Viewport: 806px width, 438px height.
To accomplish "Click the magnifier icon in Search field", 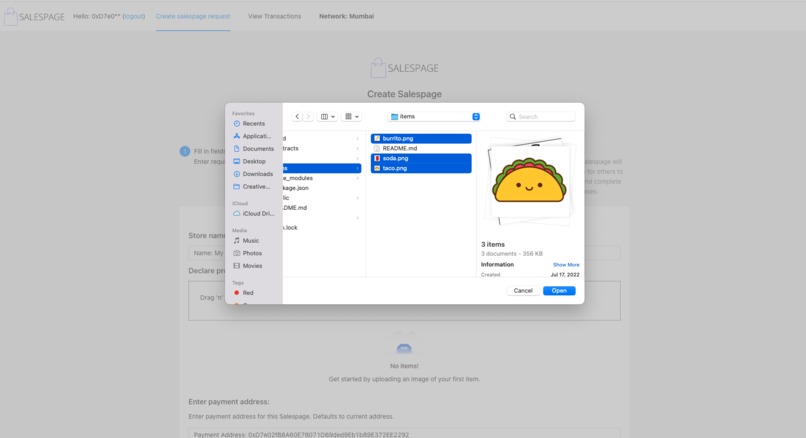I will [512, 117].
